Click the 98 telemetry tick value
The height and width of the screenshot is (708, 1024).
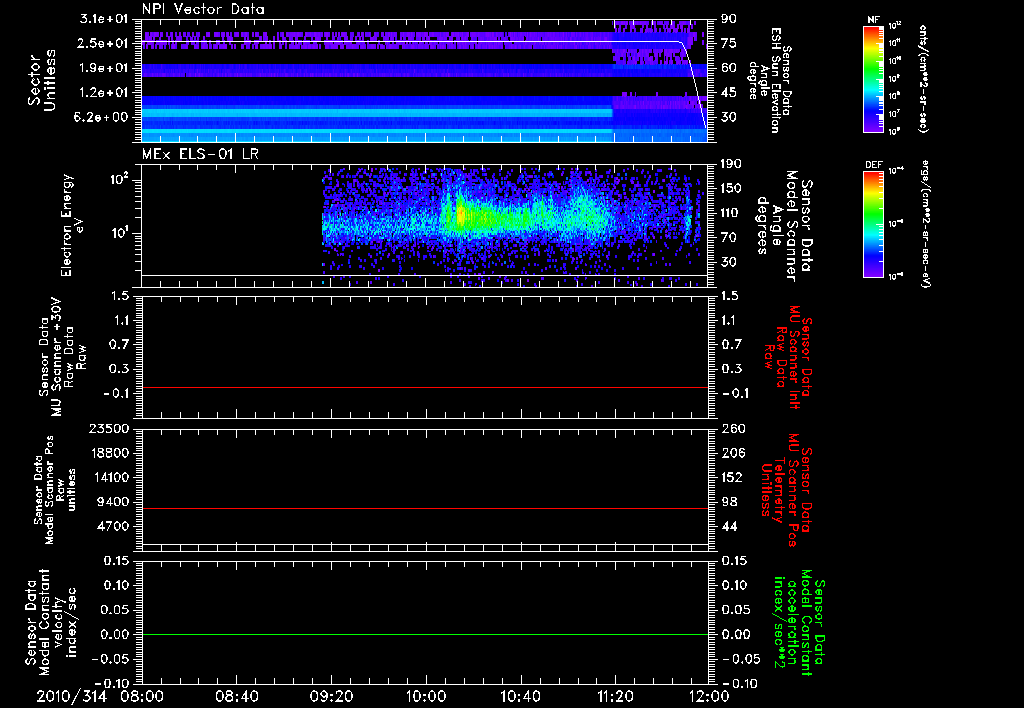coord(729,502)
